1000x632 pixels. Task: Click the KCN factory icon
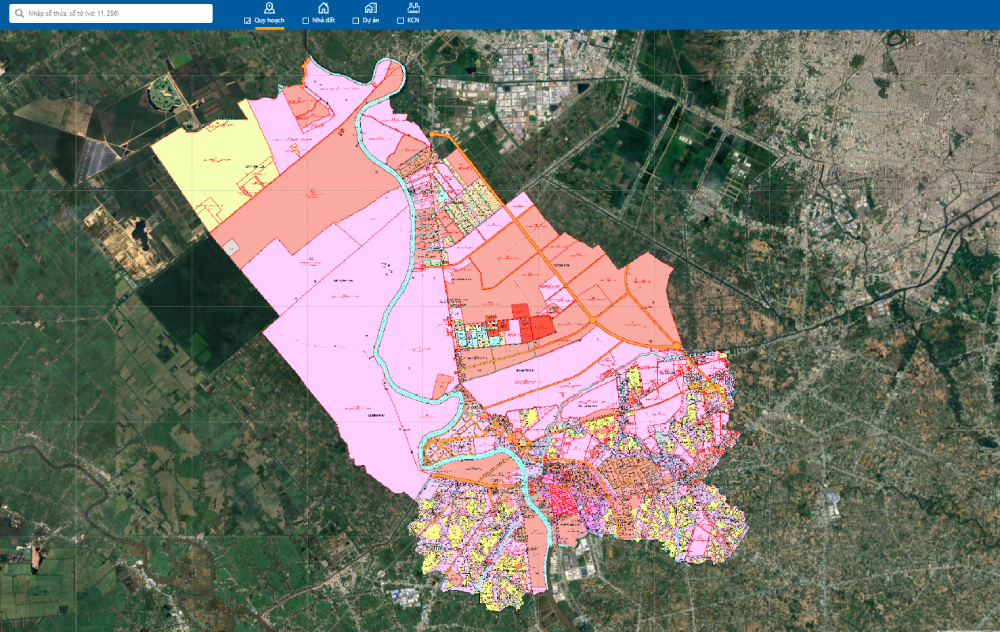tap(414, 8)
